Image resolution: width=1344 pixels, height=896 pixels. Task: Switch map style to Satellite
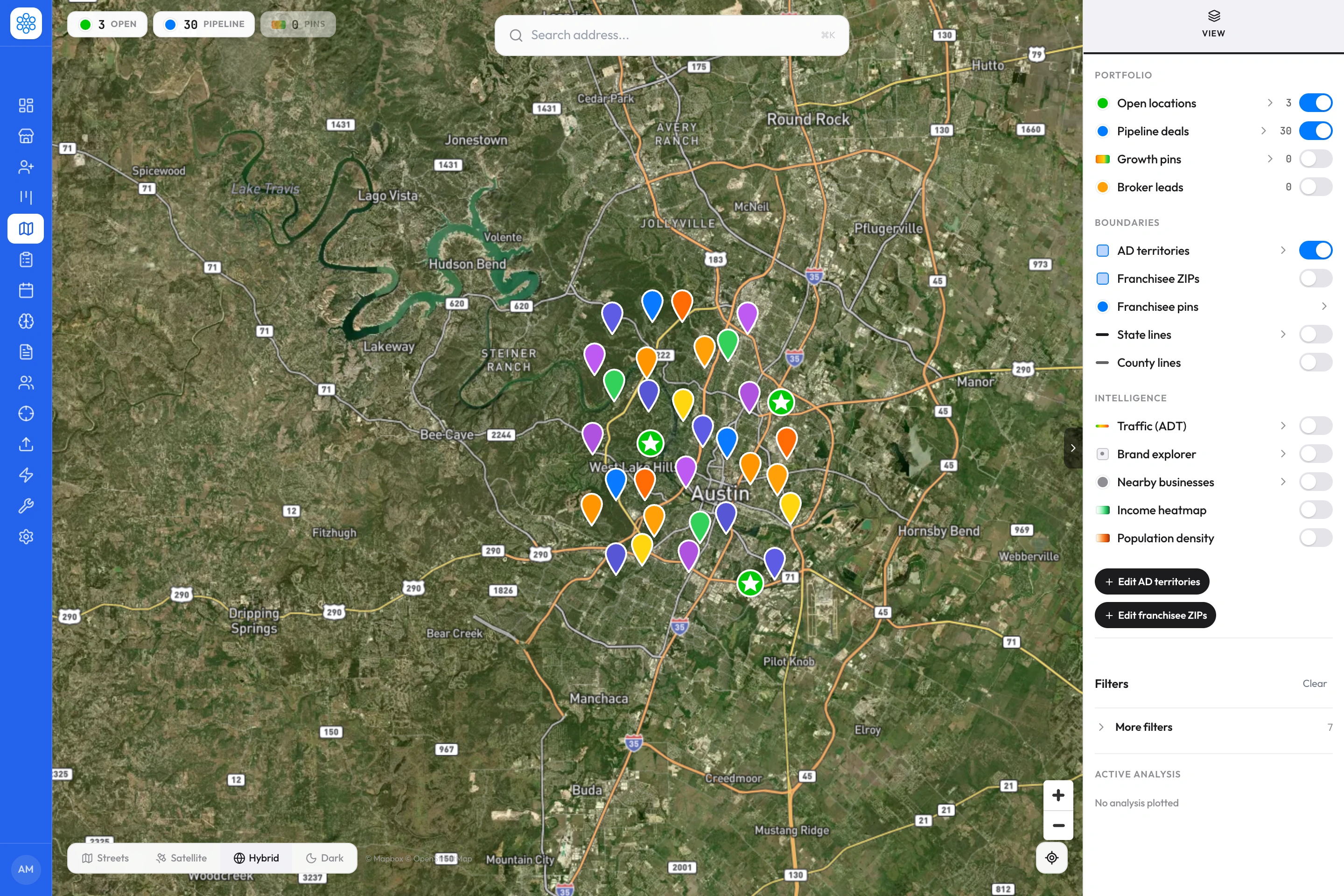tap(182, 858)
